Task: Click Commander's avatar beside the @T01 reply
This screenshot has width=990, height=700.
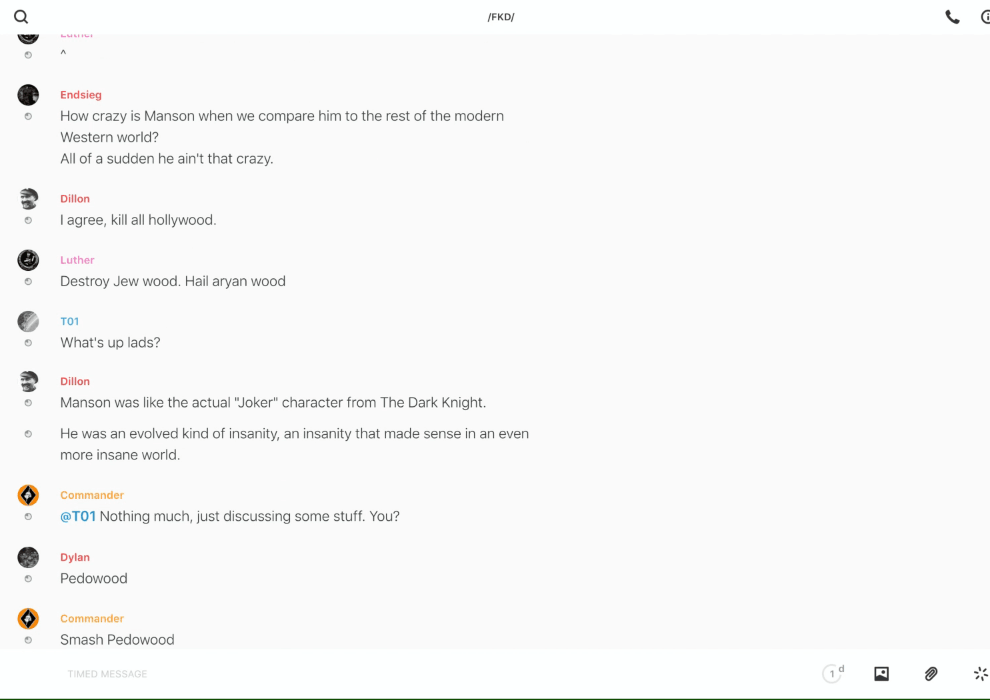Action: point(28,495)
